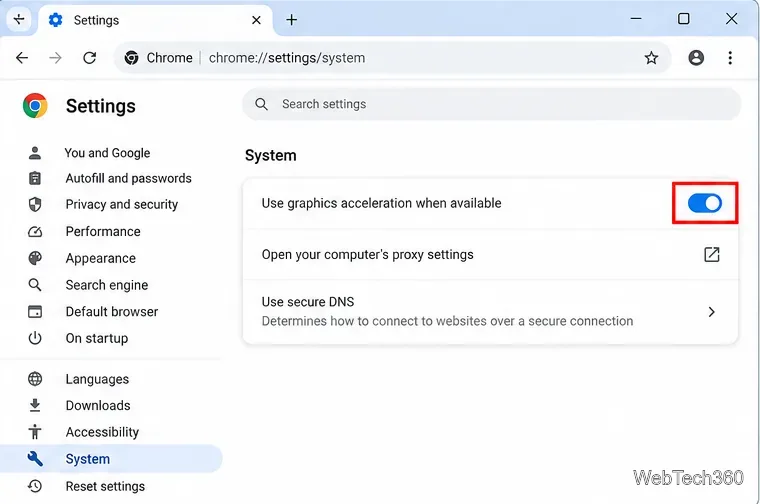Image resolution: width=760 pixels, height=504 pixels.
Task: Click the wrench icon beside System
Action: (35, 458)
